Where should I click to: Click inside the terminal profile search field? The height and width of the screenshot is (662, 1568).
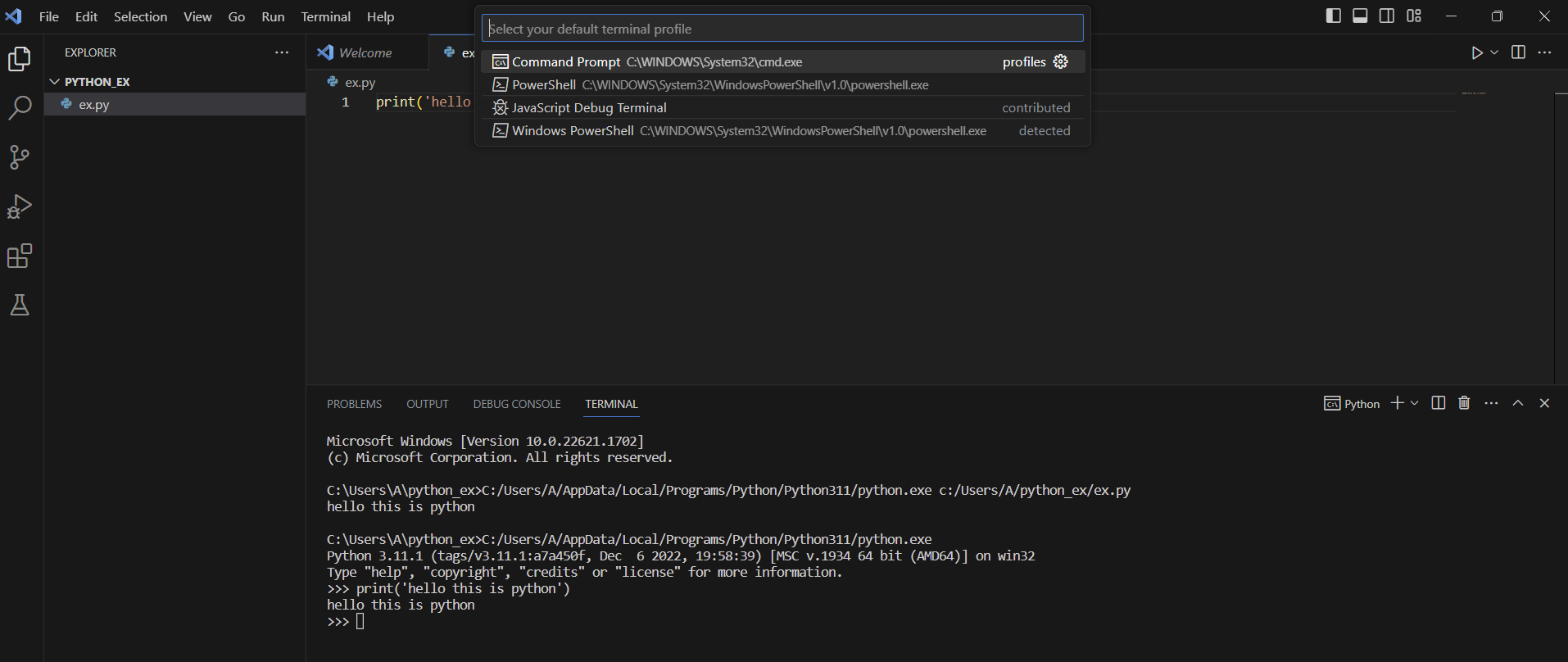coord(782,29)
